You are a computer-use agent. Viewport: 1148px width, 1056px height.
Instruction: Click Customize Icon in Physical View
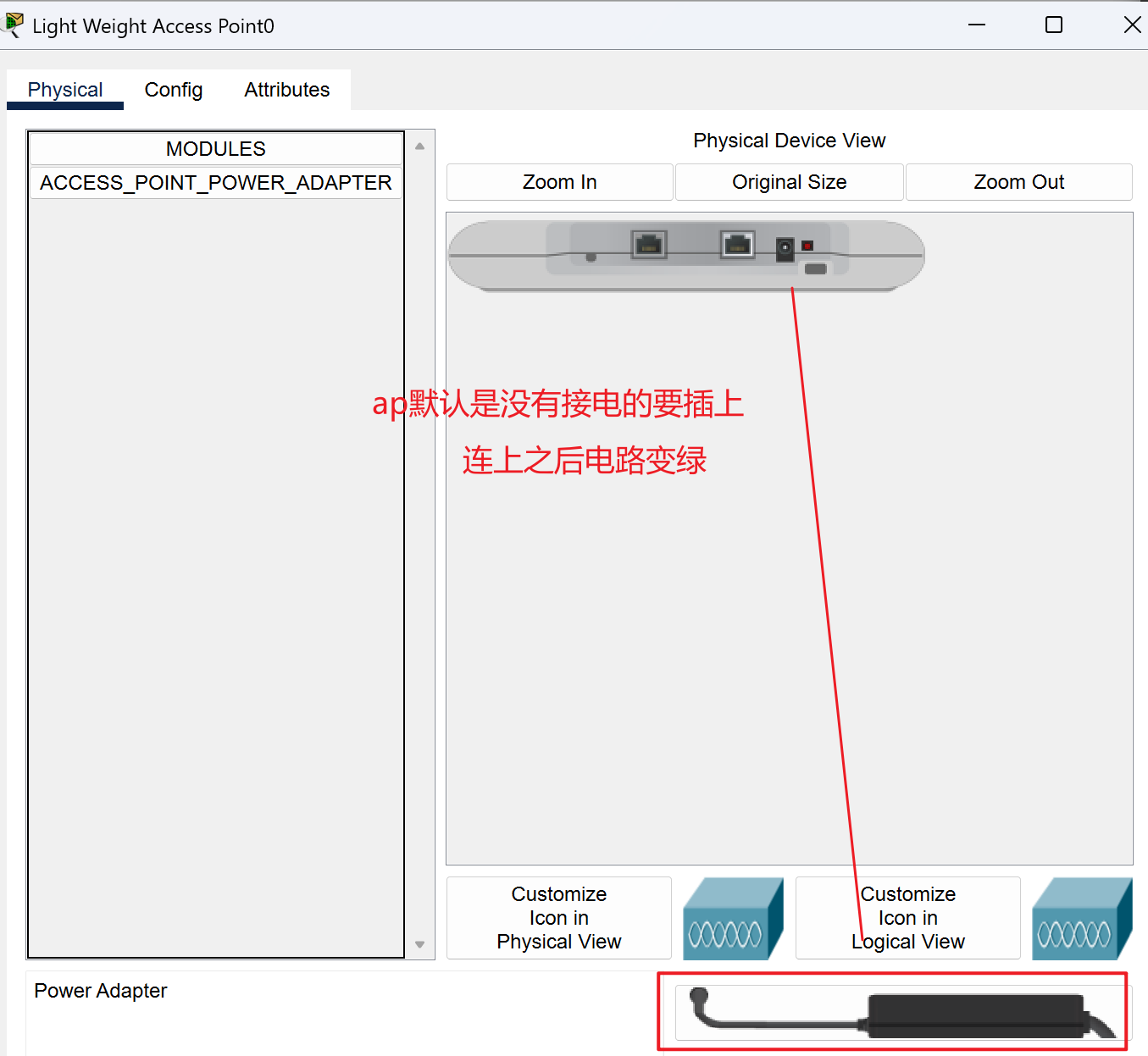click(559, 918)
